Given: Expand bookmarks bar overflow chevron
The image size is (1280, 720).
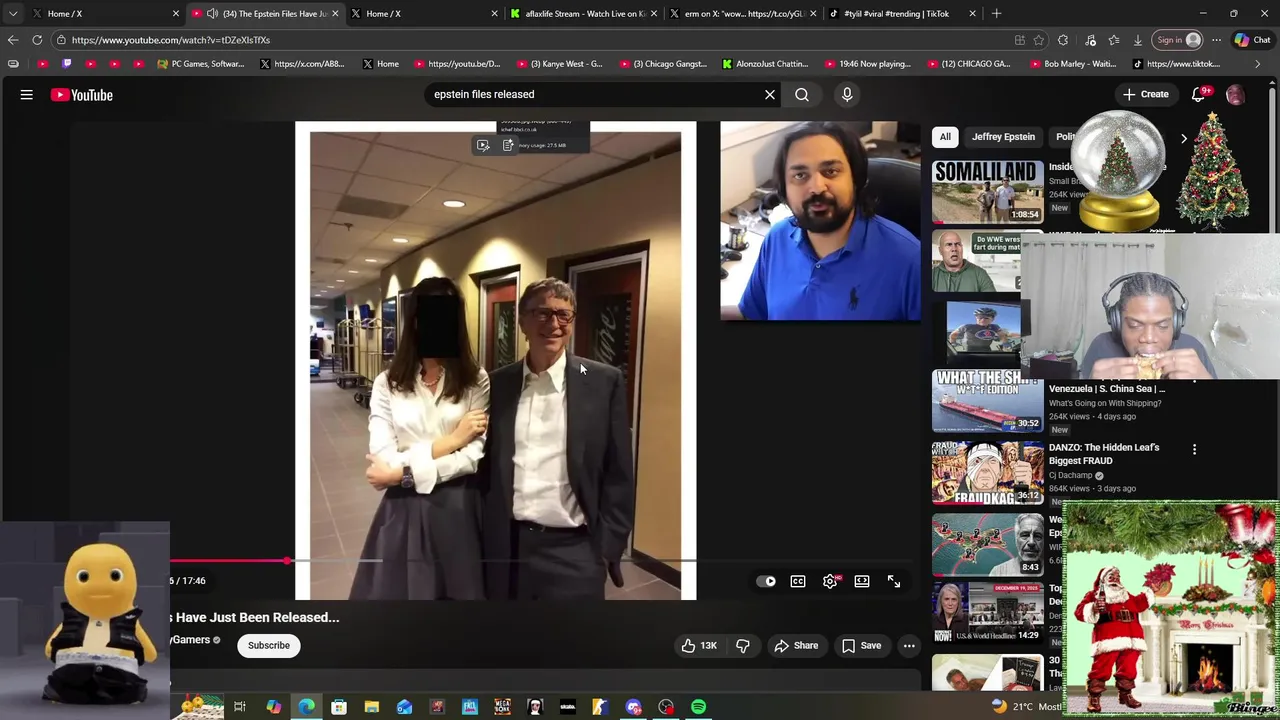Looking at the screenshot, I should 1258,64.
